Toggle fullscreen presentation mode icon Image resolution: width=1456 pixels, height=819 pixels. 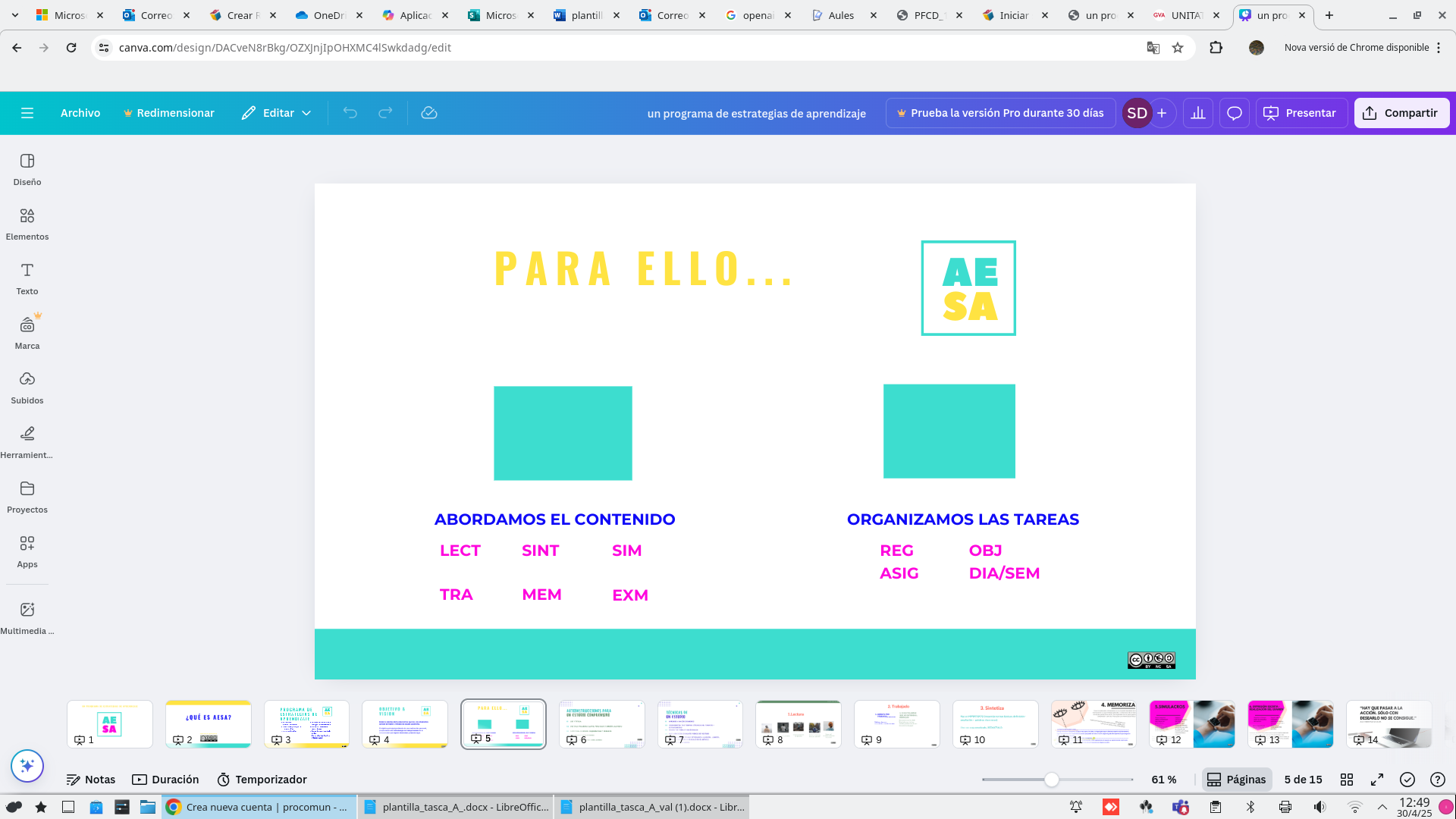1377,780
